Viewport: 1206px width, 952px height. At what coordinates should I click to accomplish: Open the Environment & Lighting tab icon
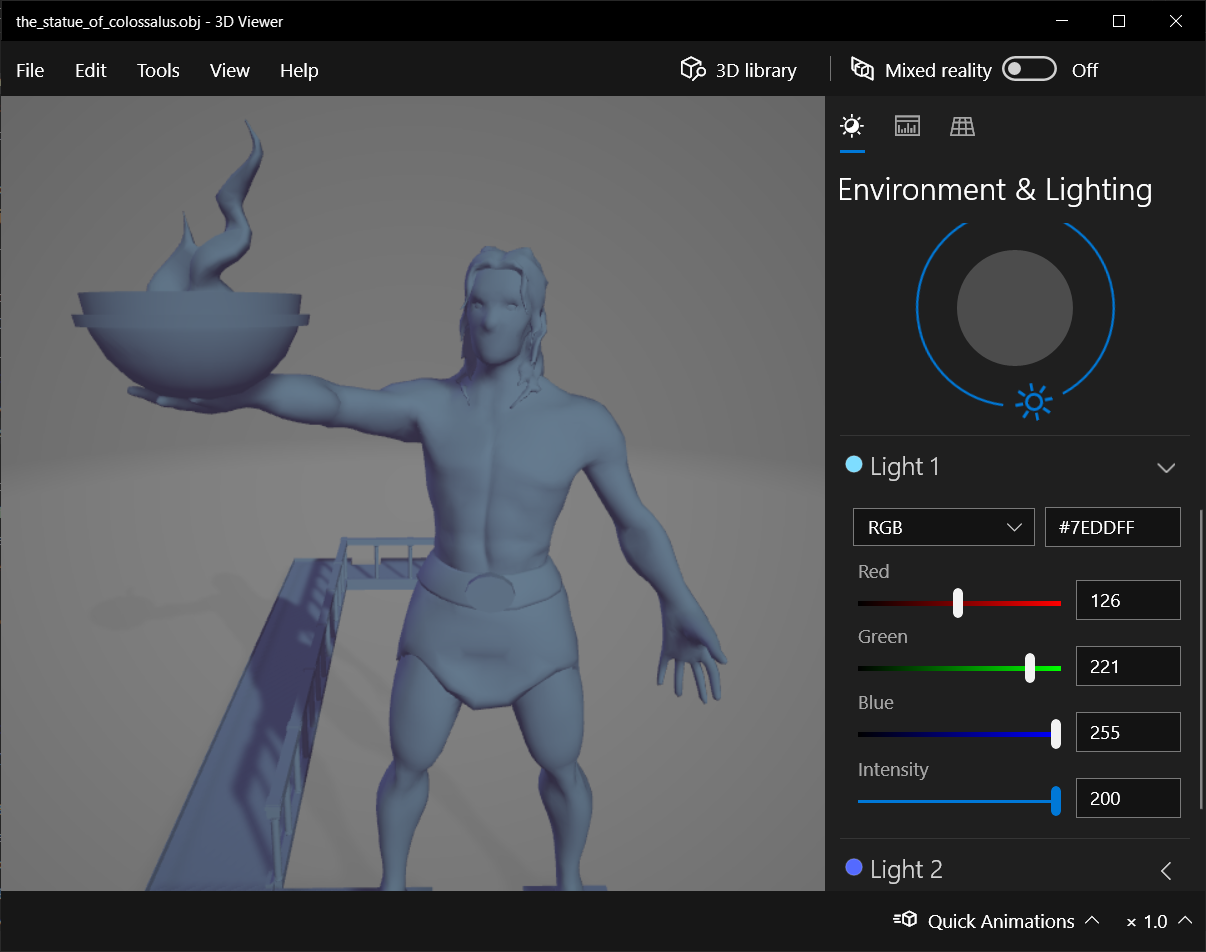(x=852, y=126)
